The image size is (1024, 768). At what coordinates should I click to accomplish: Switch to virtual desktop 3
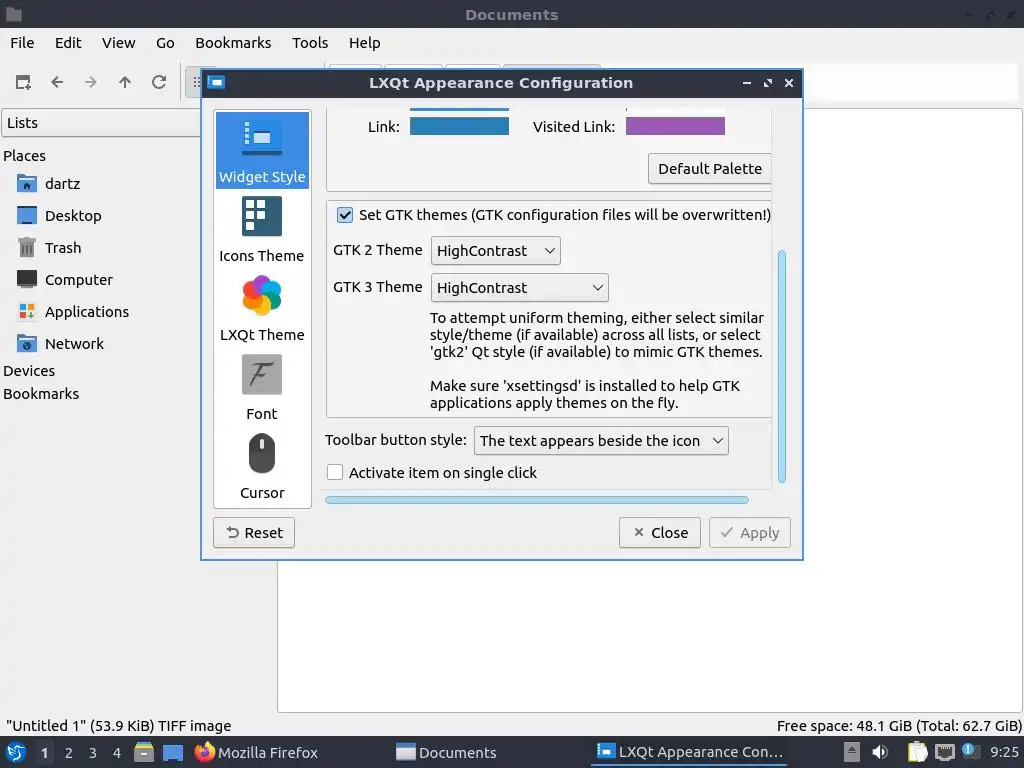93,752
